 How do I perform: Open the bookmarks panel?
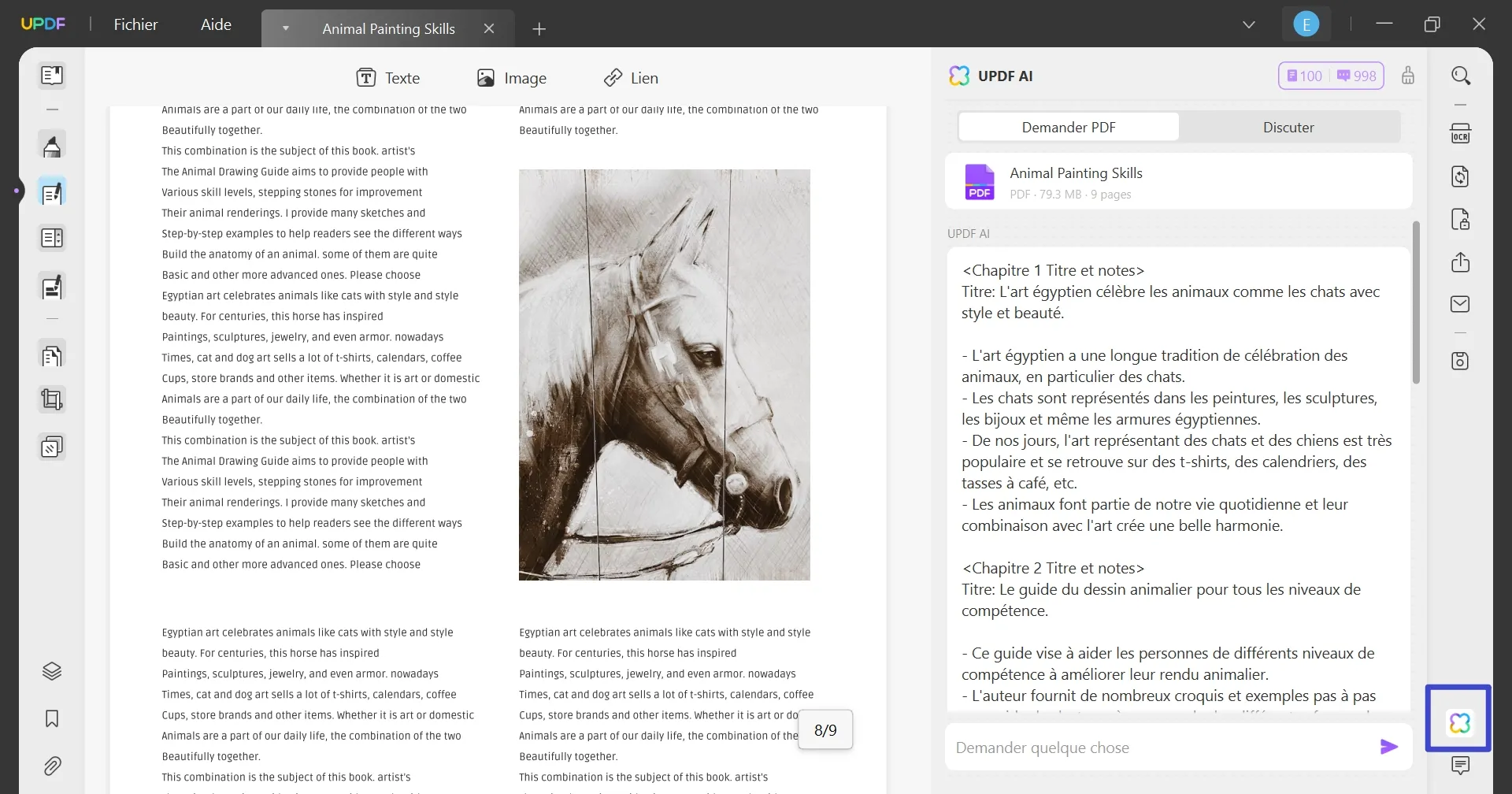coord(52,718)
